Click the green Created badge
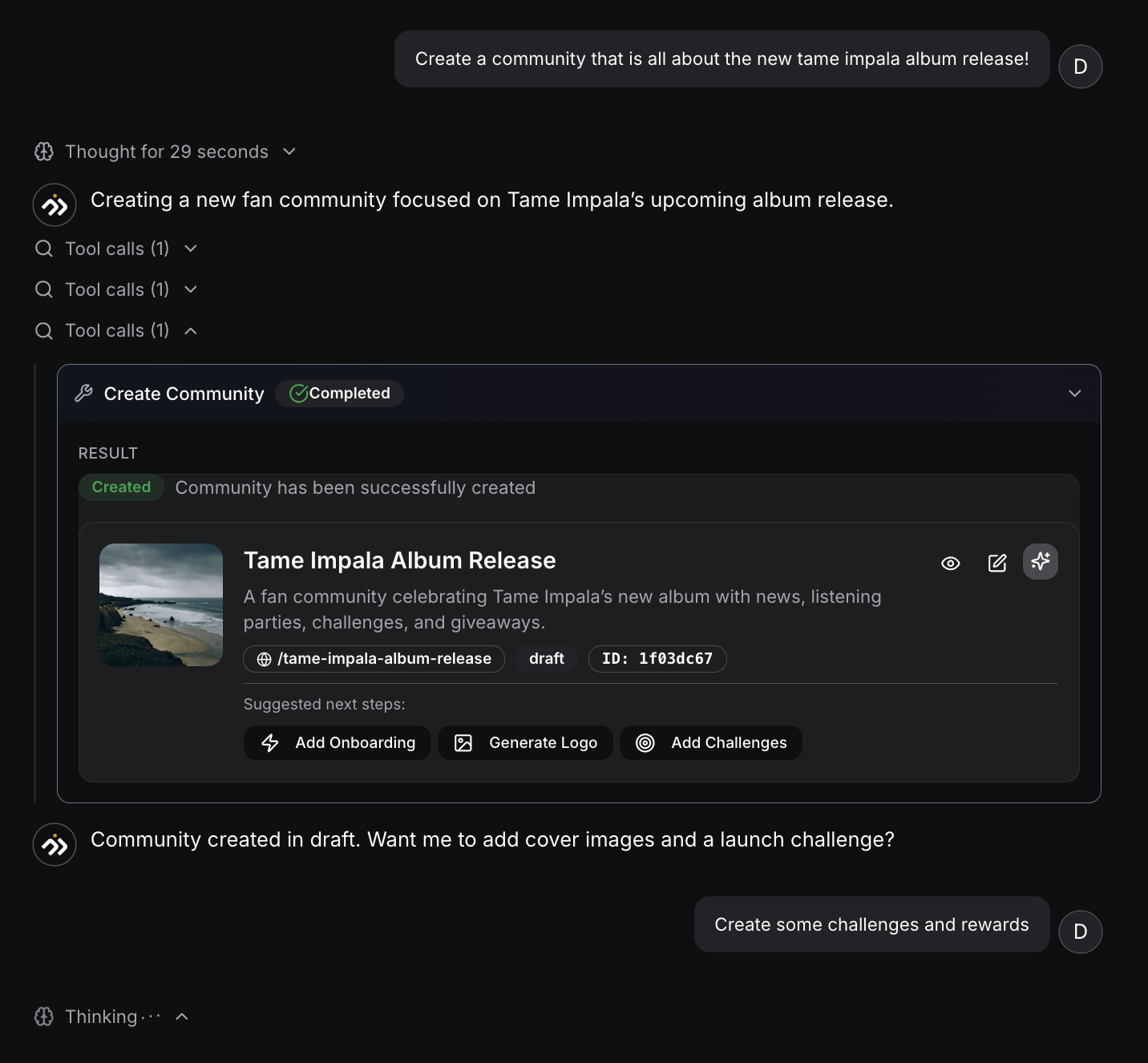1148x1063 pixels. click(121, 487)
